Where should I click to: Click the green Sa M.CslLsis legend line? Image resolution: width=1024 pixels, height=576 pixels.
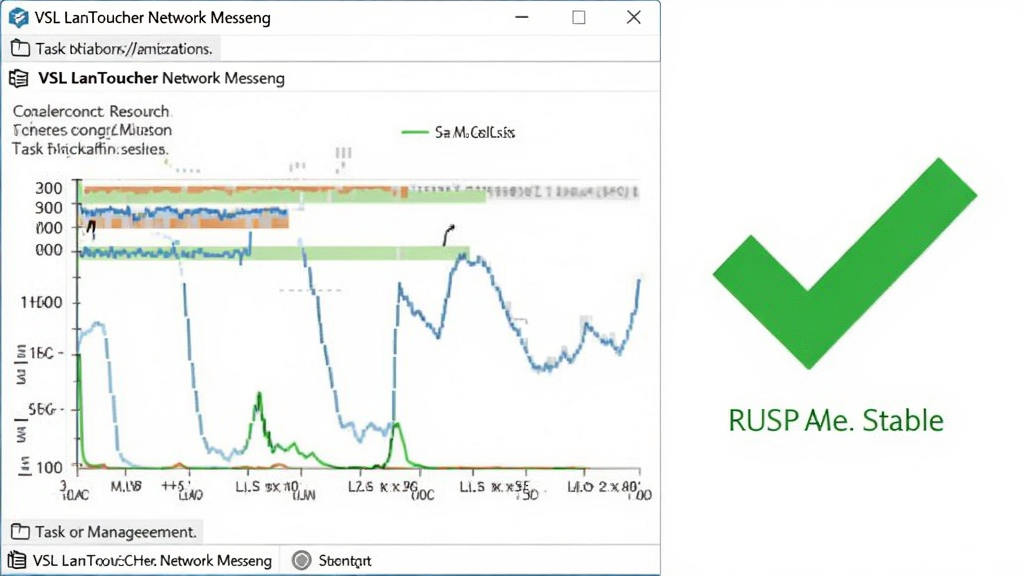coord(415,133)
